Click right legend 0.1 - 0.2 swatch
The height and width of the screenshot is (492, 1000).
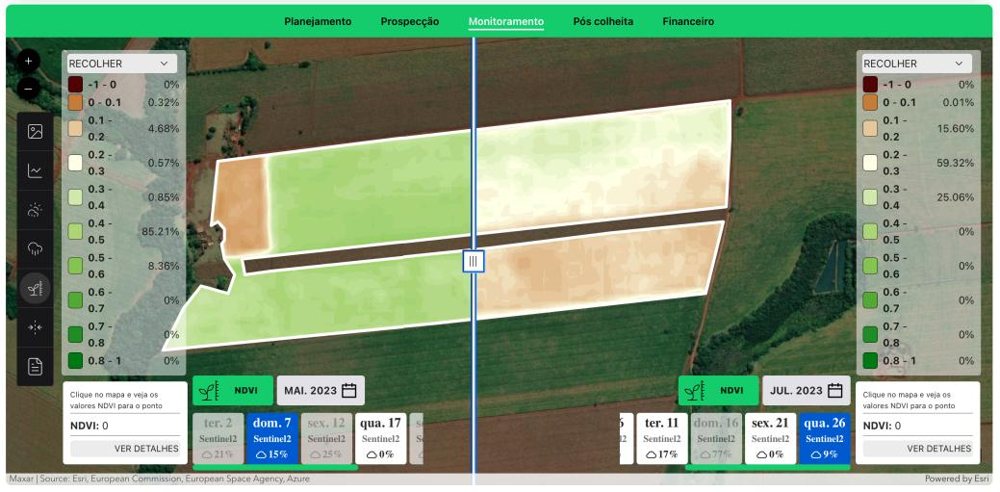(871, 128)
